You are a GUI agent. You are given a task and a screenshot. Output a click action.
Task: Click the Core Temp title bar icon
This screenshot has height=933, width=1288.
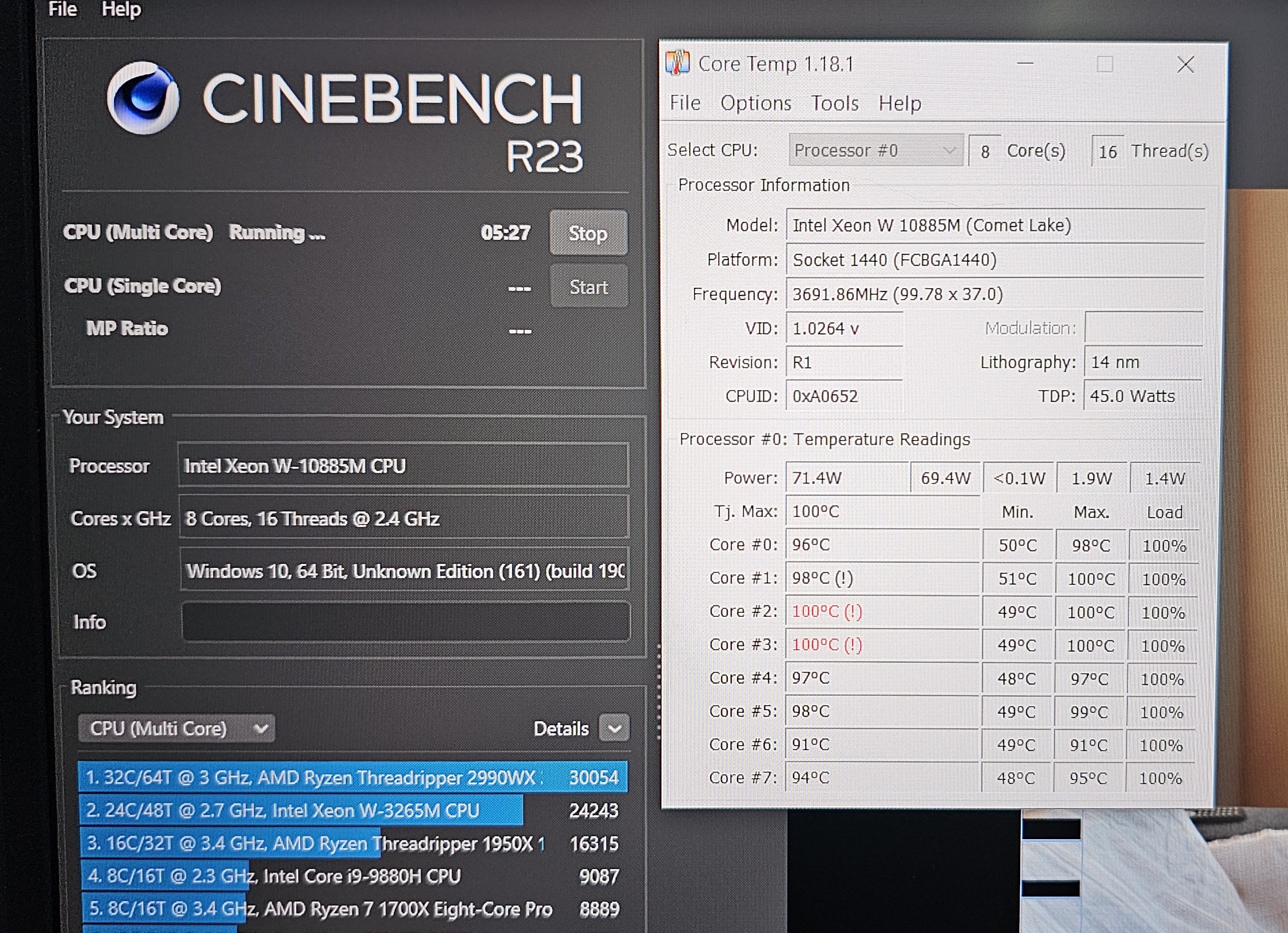click(x=677, y=63)
